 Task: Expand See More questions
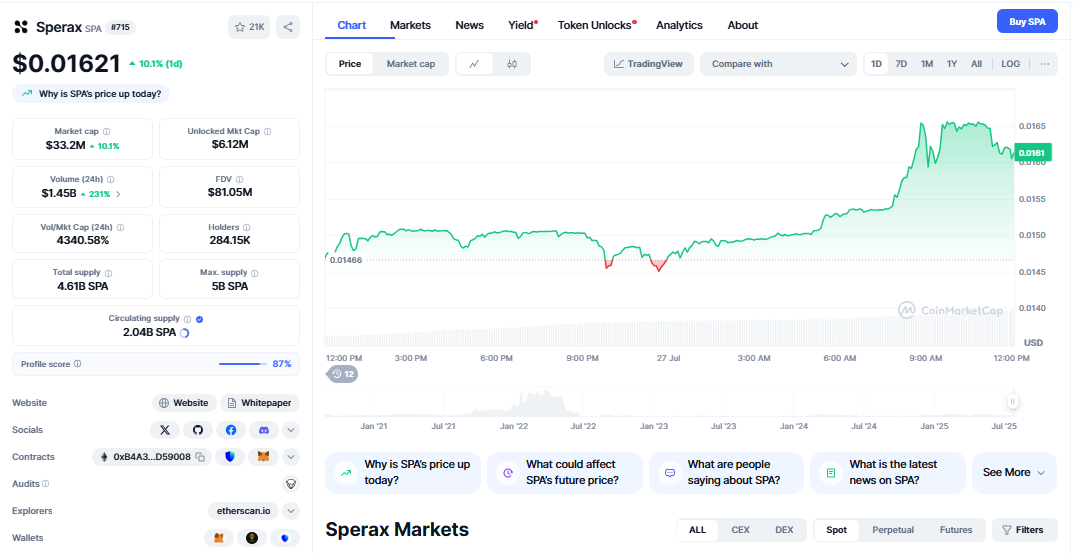1014,473
